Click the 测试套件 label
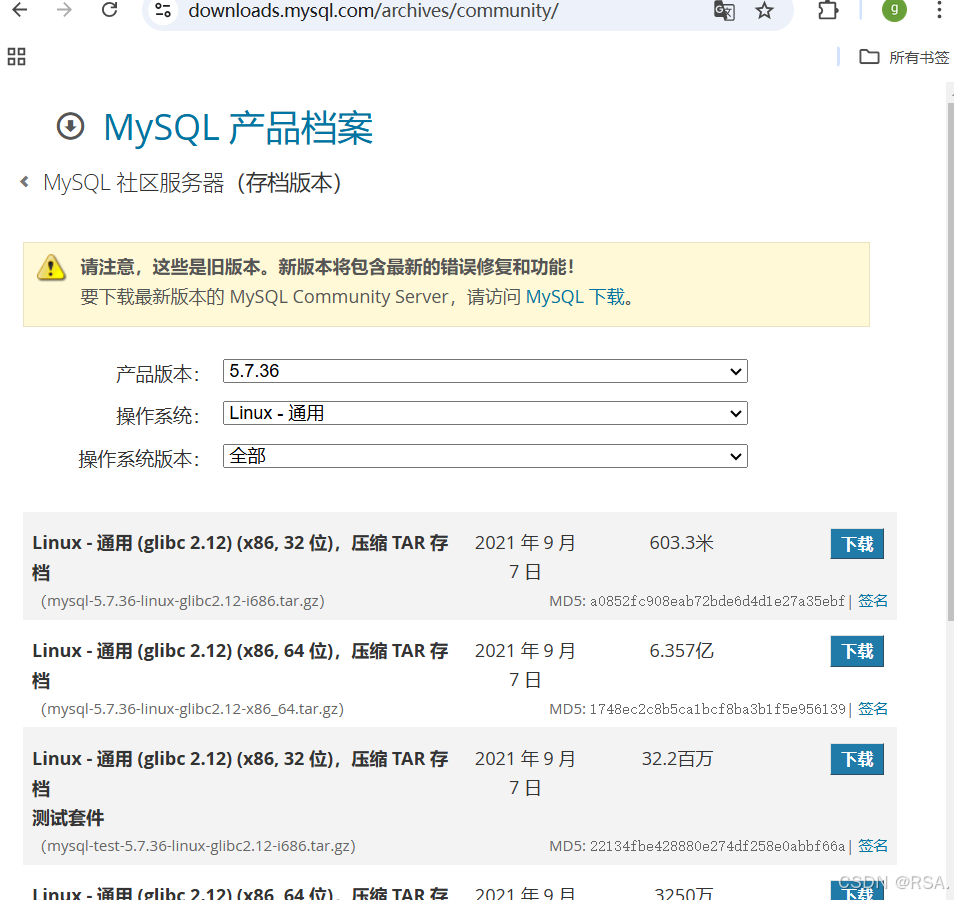 pos(68,818)
